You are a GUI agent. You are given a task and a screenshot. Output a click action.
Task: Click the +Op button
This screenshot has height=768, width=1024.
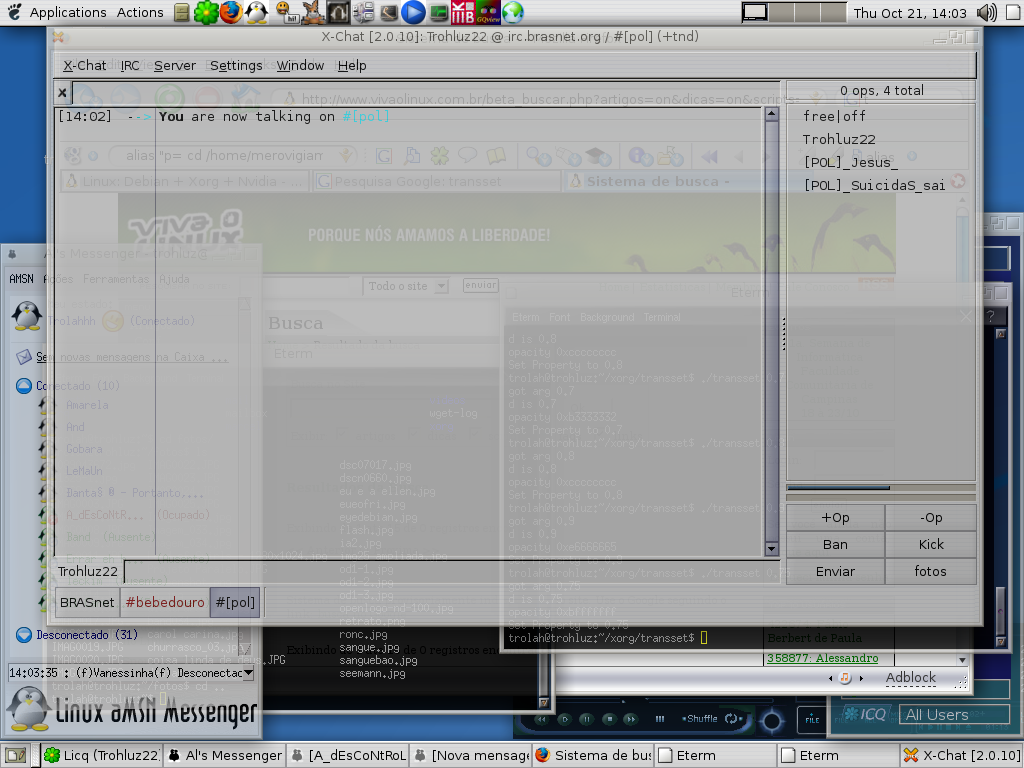point(835,517)
